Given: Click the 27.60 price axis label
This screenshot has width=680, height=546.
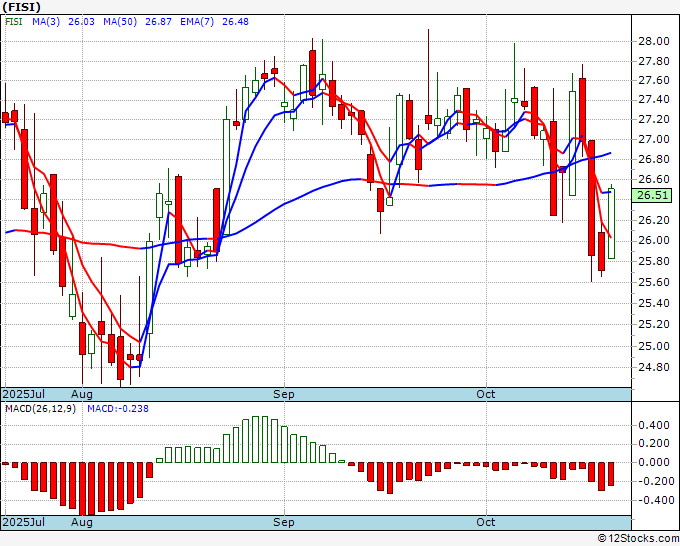Looking at the screenshot, I should (654, 80).
